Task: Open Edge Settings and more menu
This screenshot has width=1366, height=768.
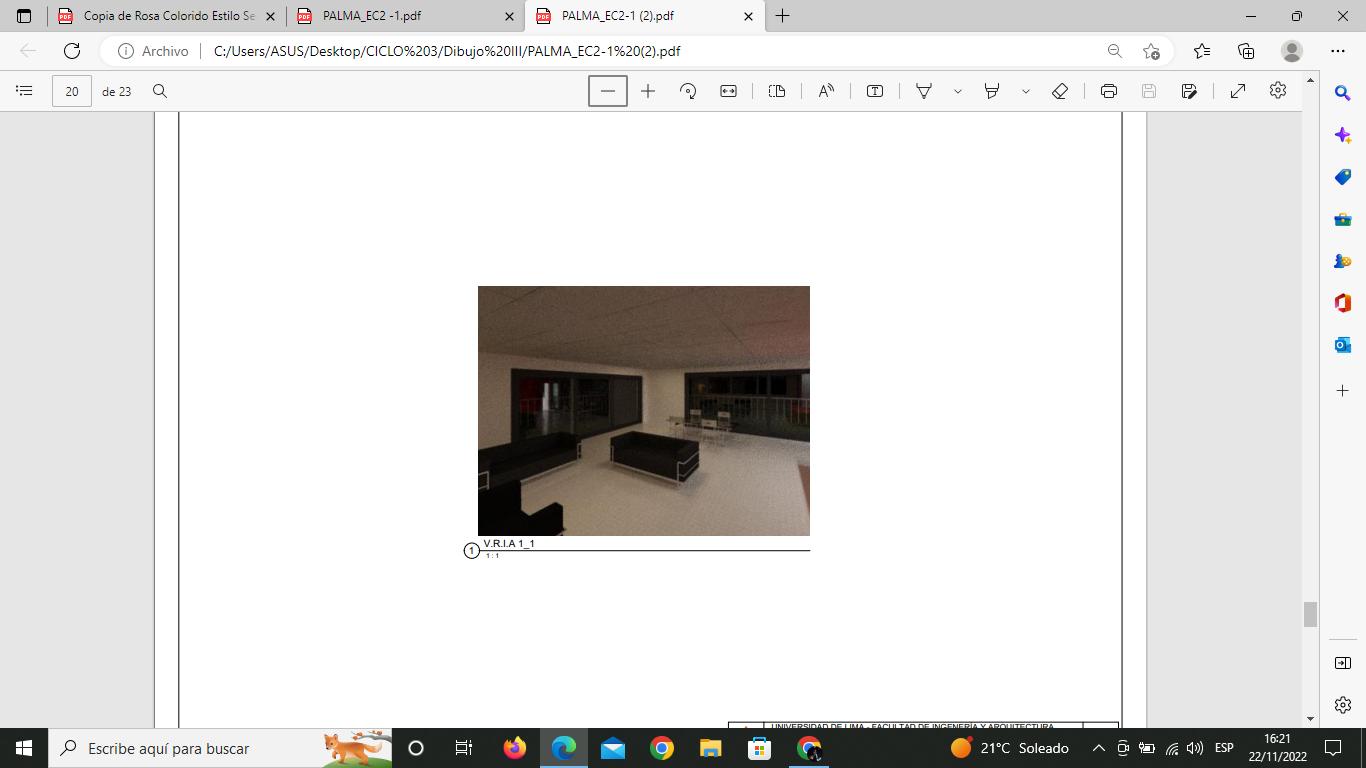Action: tap(1338, 51)
